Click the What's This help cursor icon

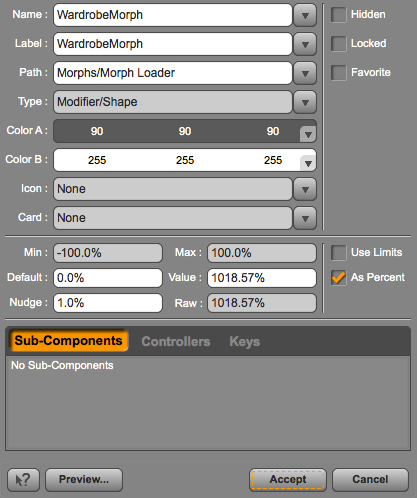tap(23, 480)
